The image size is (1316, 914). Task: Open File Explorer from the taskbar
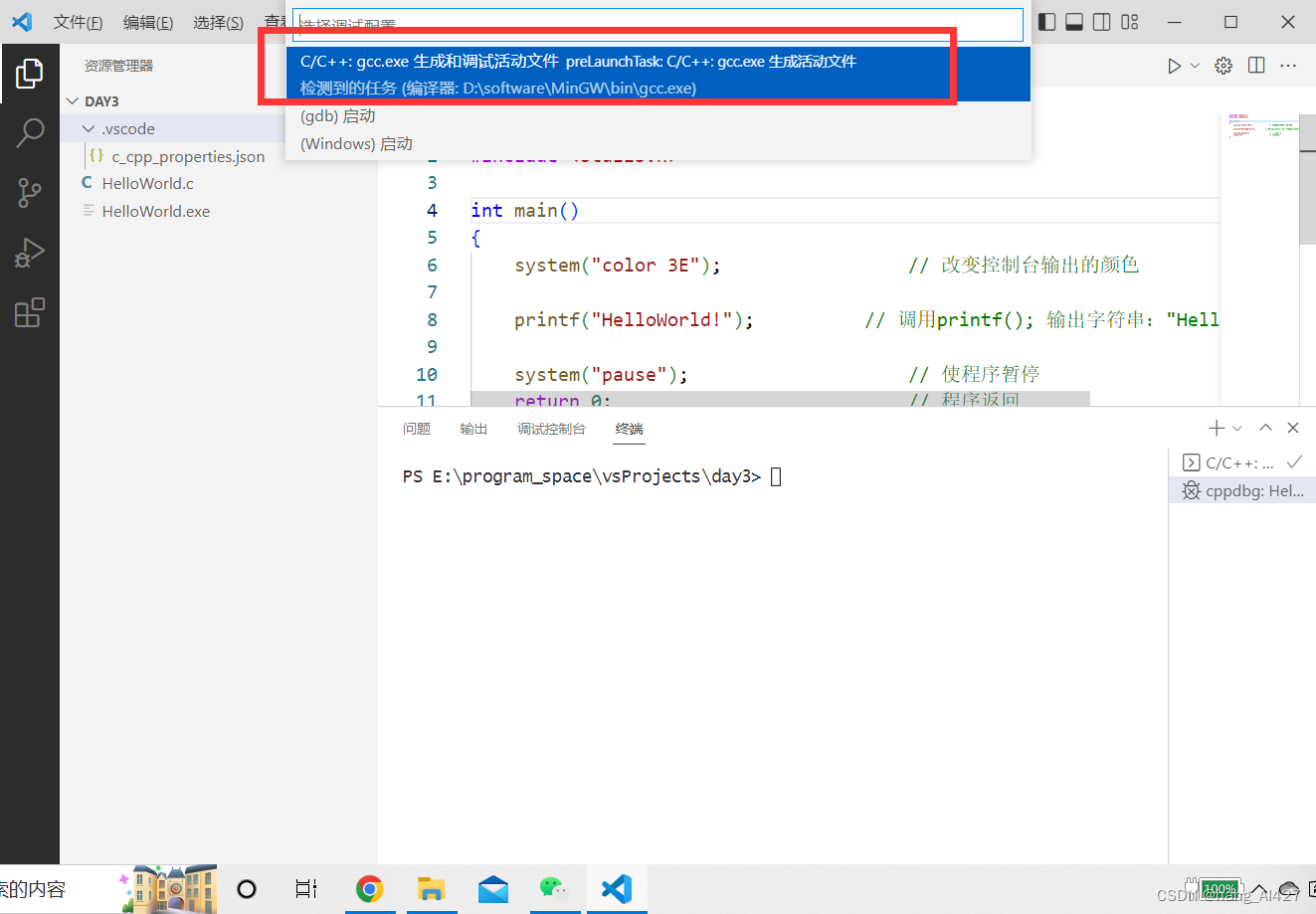pos(431,889)
